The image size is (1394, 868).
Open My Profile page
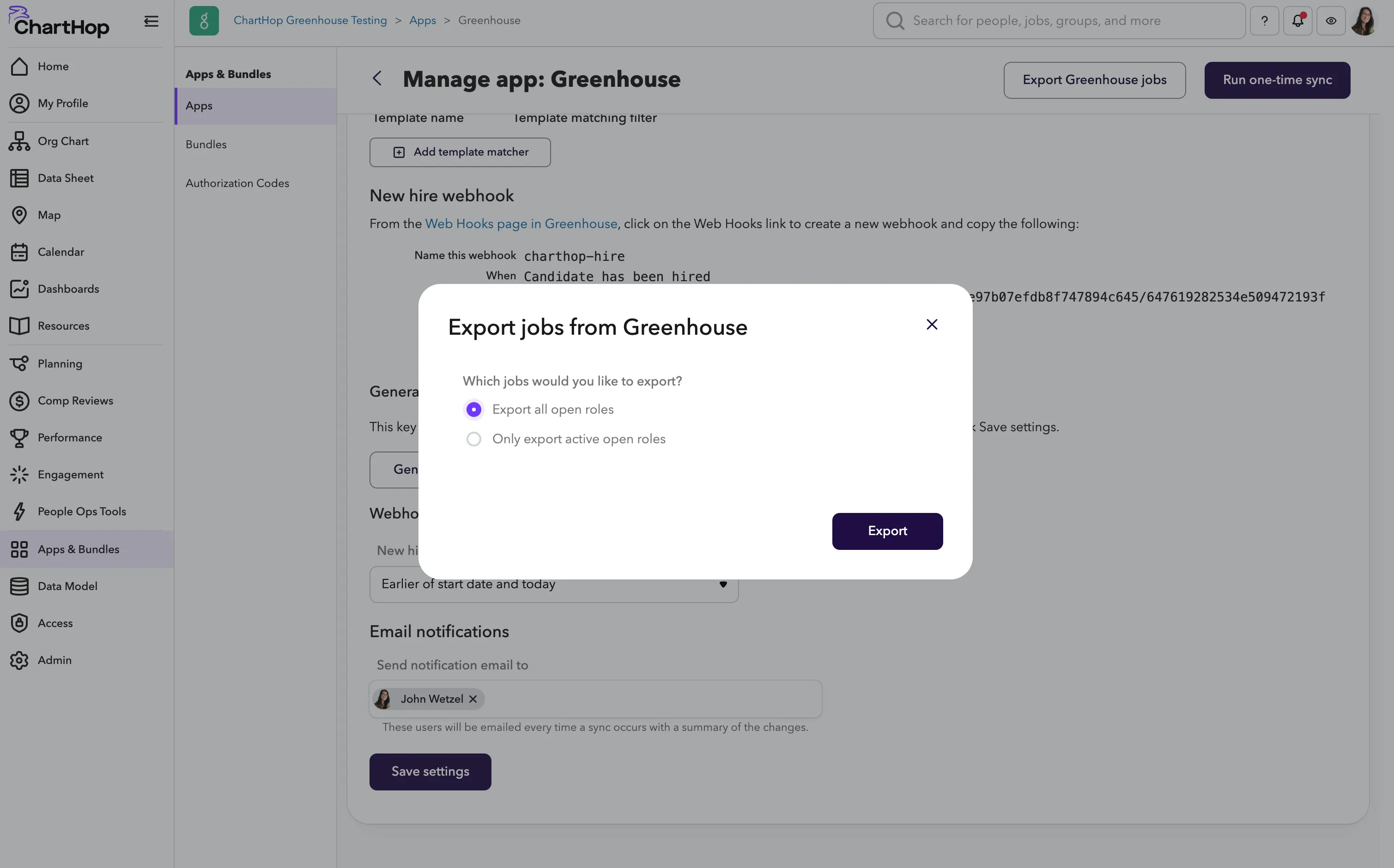click(x=86, y=103)
